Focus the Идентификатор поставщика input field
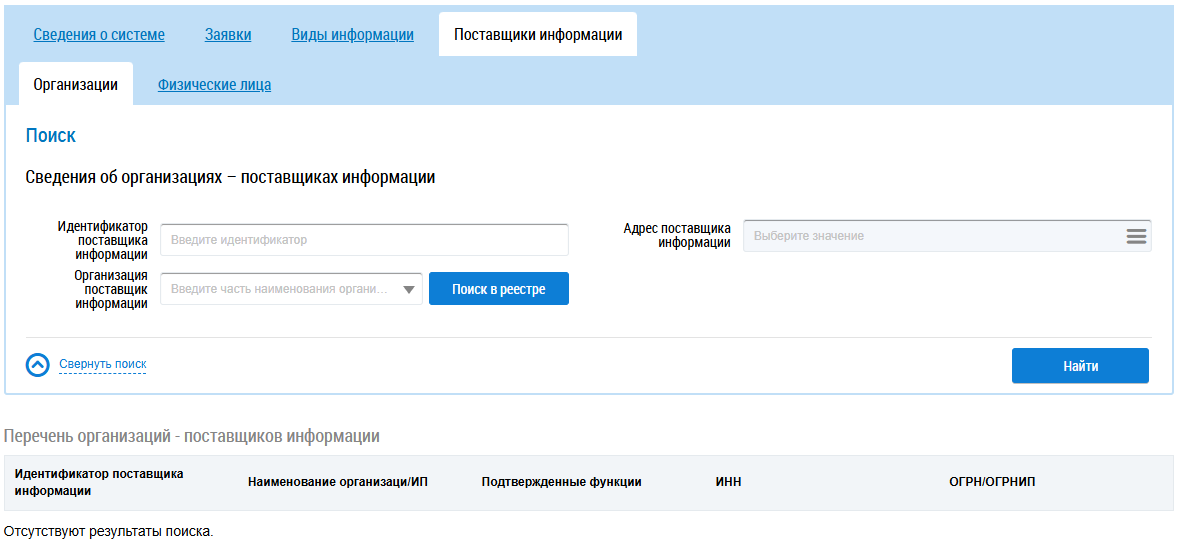Screen dimensions: 1182x546 coord(364,240)
